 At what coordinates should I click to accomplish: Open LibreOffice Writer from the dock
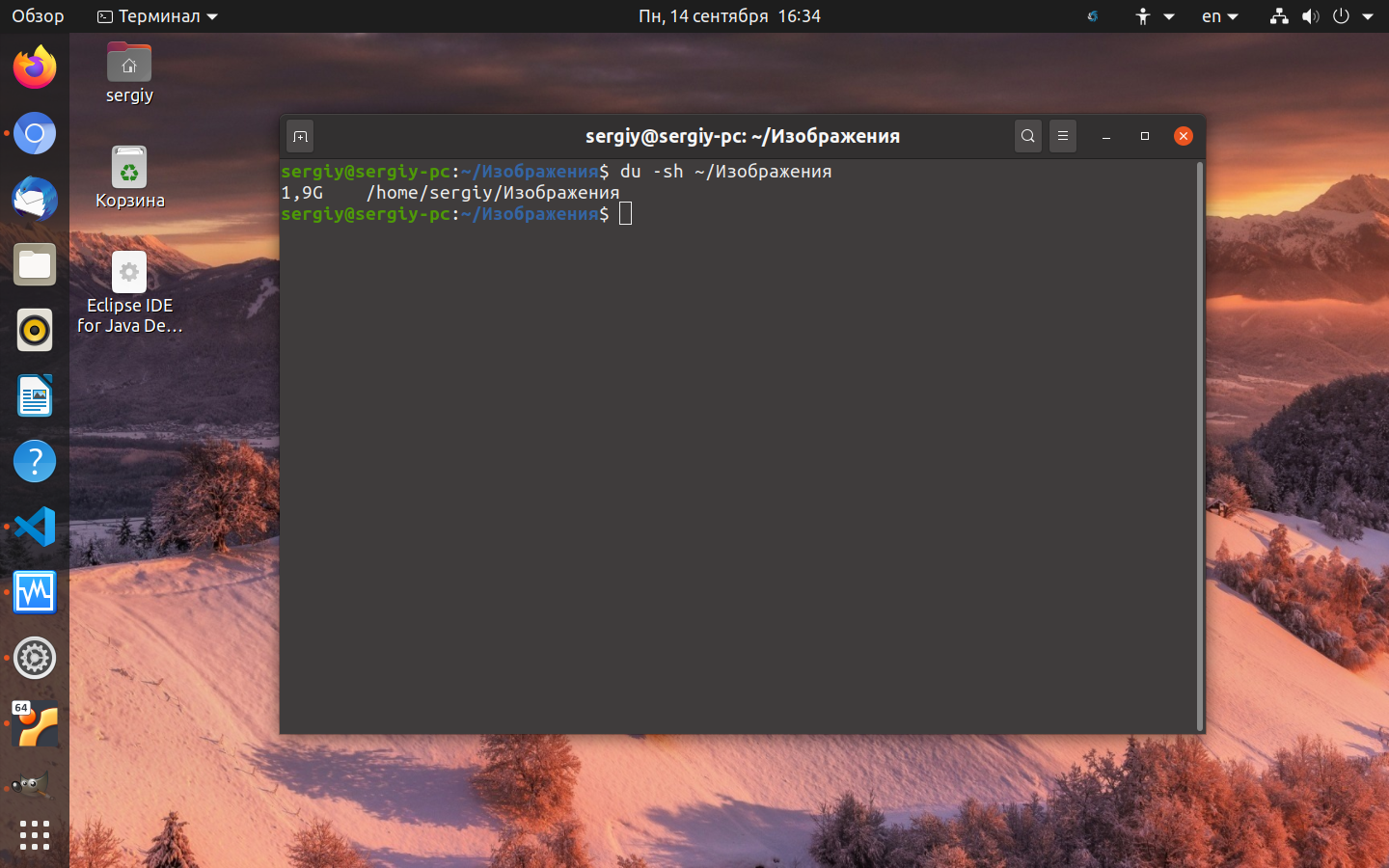[35, 395]
